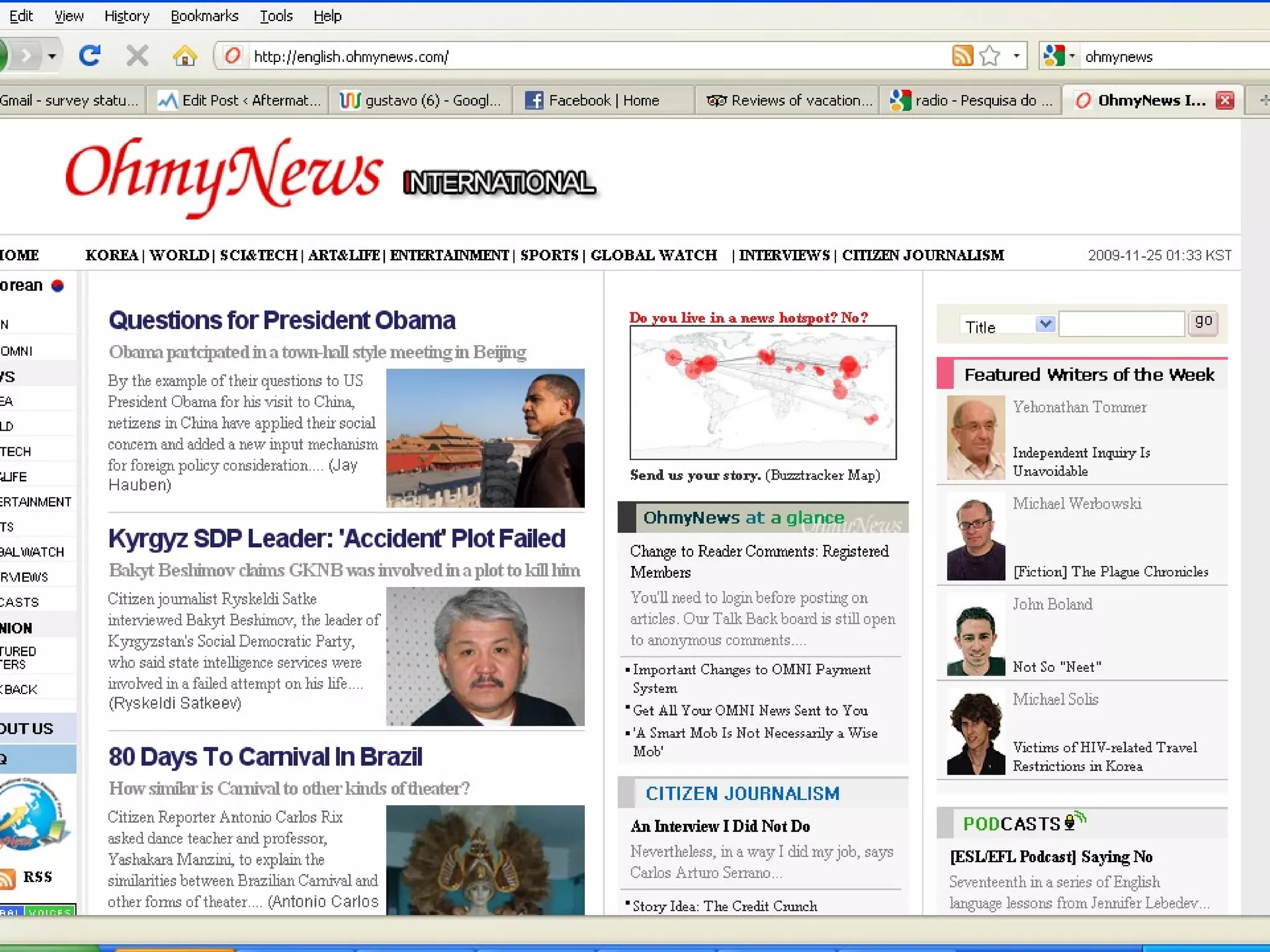
Task: Click the RSS feed icon in address bar
Action: (962, 56)
